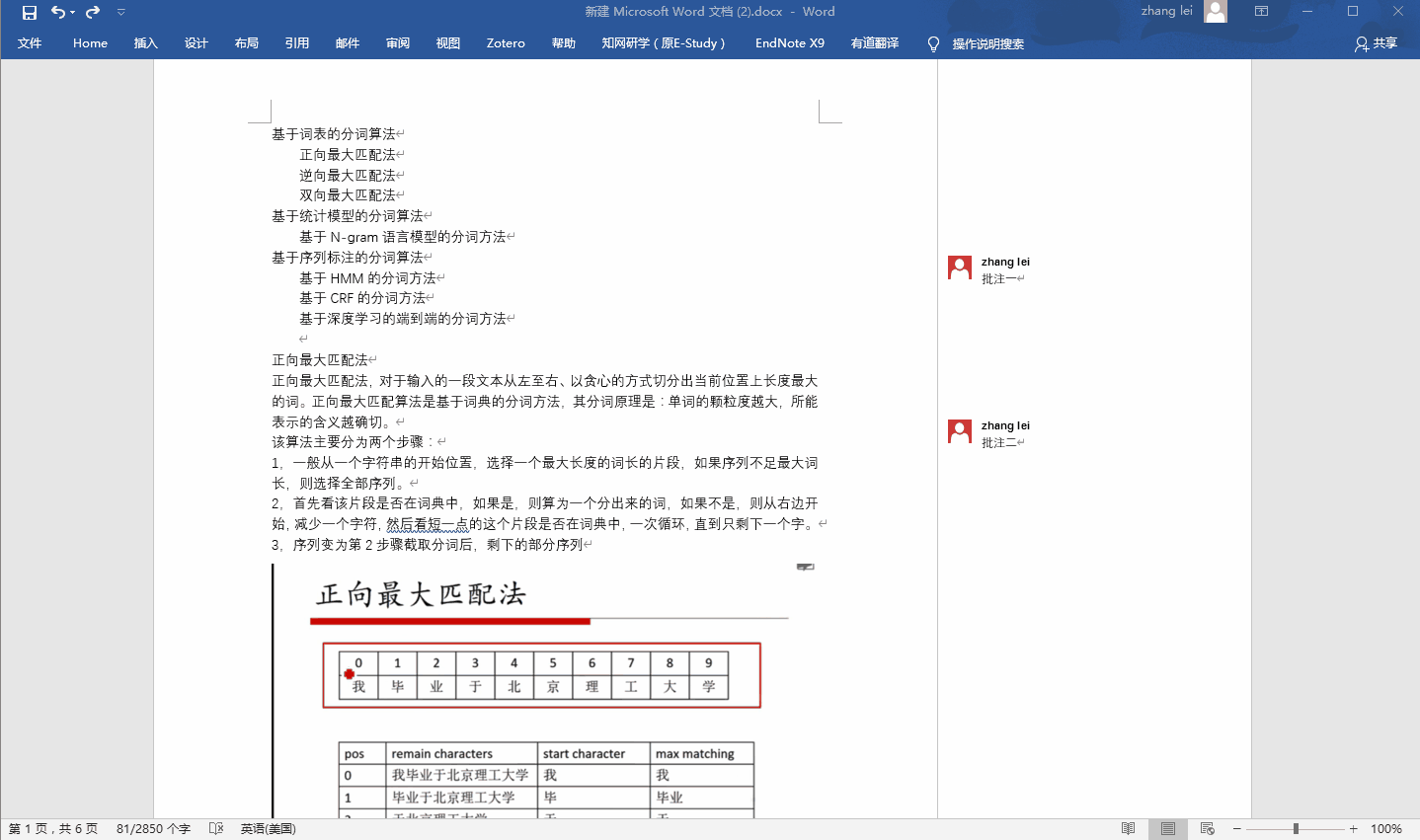Click line 基于 N-gram 语言模型的分词方法
This screenshot has height=840, width=1420.
pos(403,237)
